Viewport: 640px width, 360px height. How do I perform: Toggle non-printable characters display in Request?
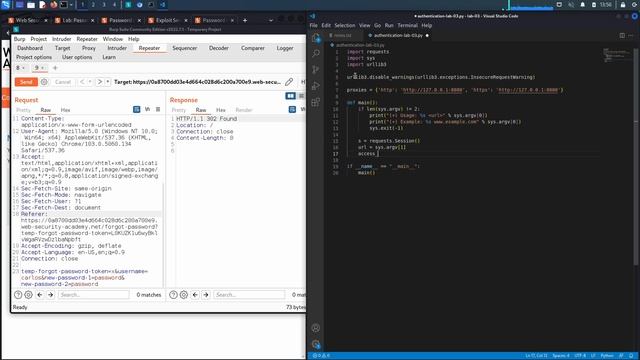click(x=147, y=109)
